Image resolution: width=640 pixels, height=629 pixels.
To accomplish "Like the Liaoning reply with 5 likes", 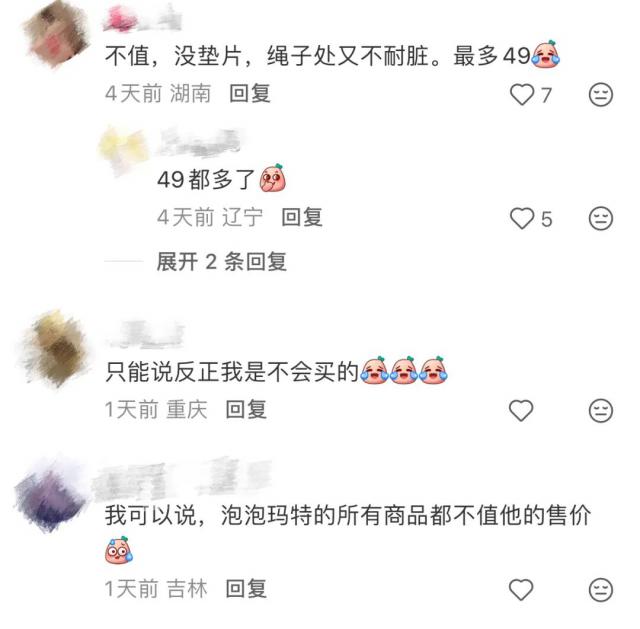I will pos(522,218).
